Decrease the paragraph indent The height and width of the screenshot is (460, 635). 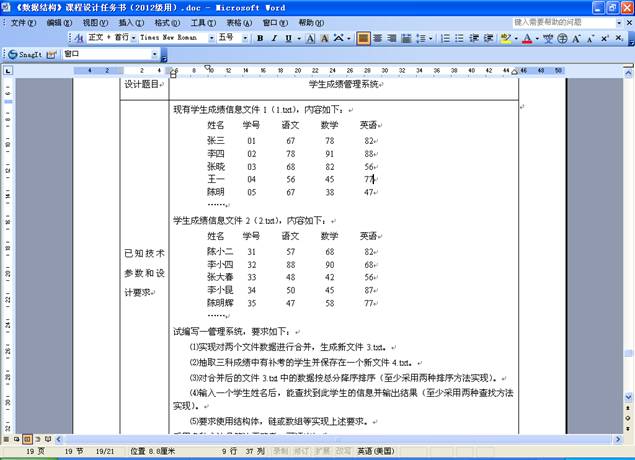click(x=473, y=38)
